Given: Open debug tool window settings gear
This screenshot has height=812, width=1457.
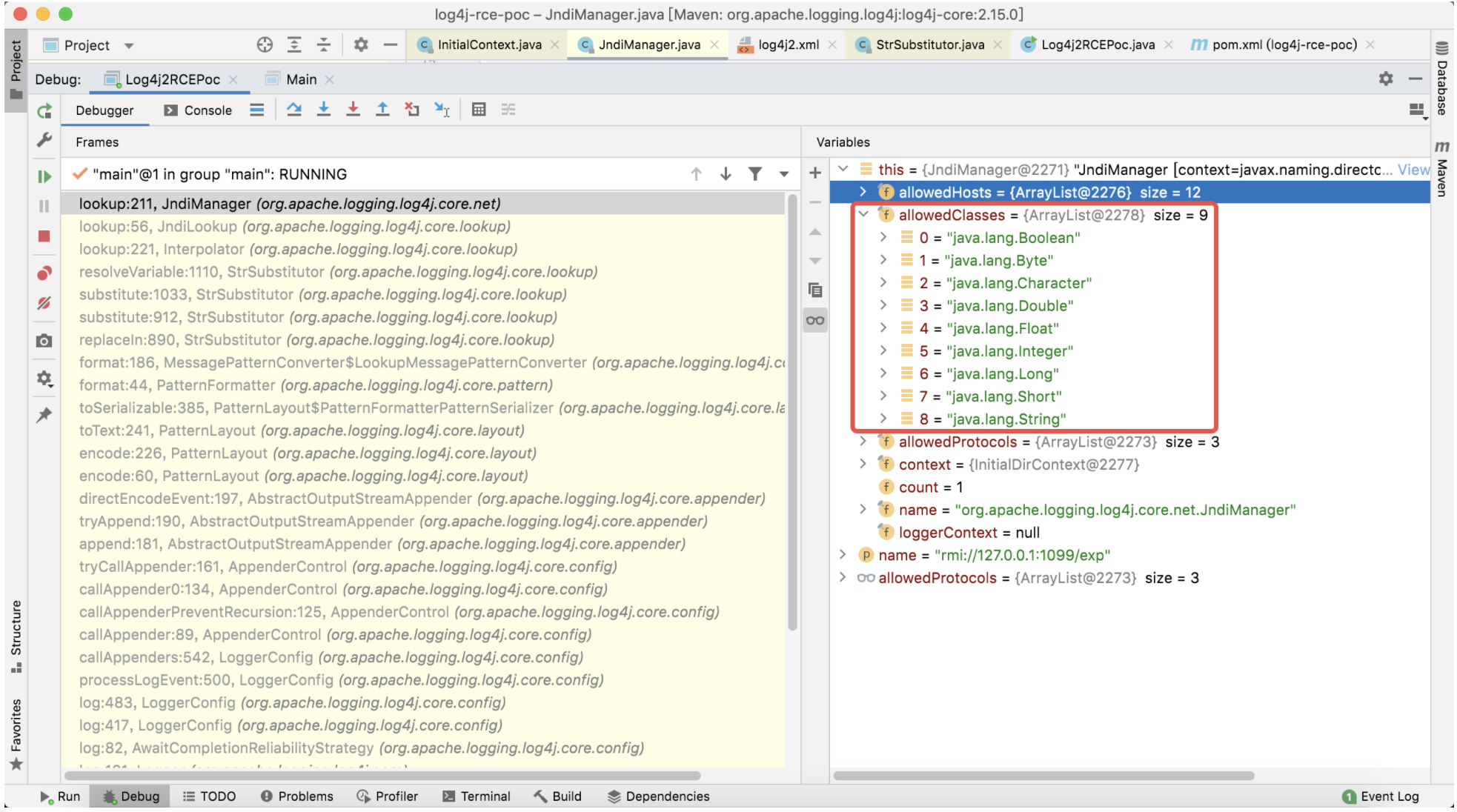Looking at the screenshot, I should pos(1386,79).
